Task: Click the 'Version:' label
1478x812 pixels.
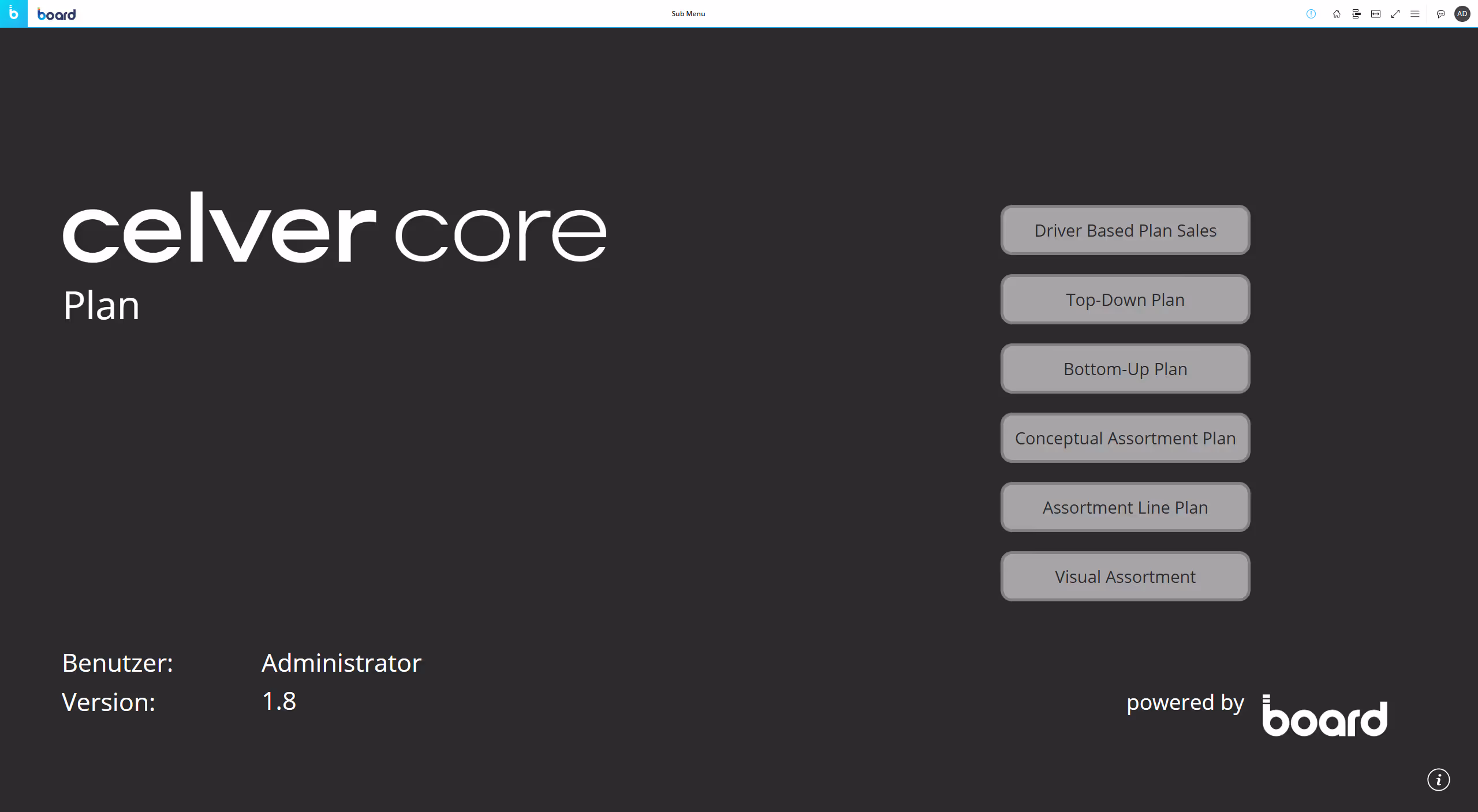Action: (x=109, y=702)
